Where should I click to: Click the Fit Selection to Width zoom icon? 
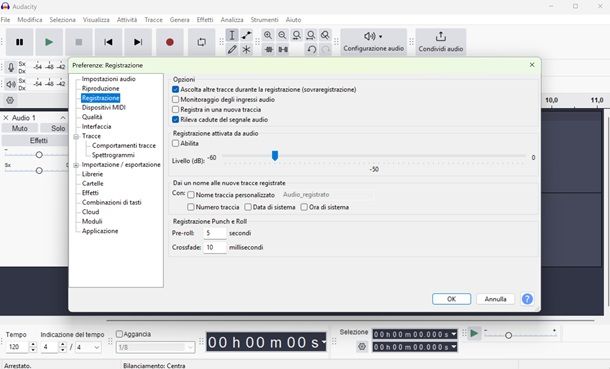(296, 35)
